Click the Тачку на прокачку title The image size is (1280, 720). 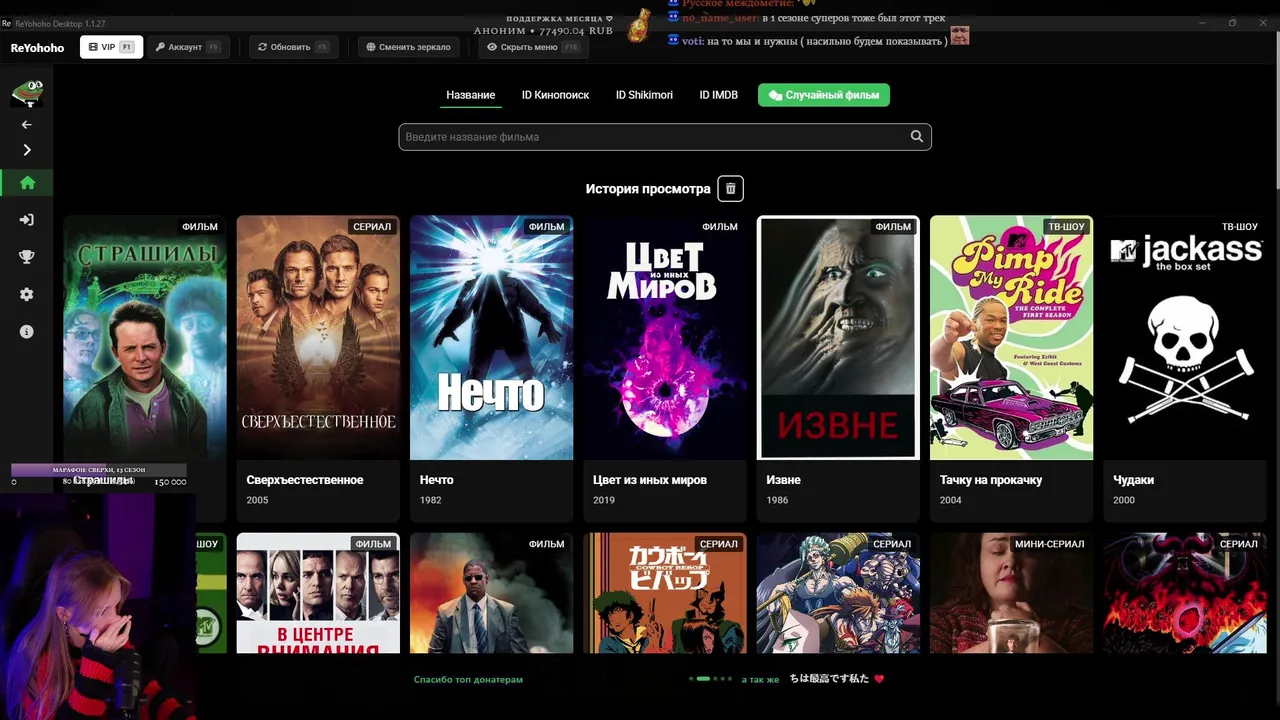coord(991,480)
